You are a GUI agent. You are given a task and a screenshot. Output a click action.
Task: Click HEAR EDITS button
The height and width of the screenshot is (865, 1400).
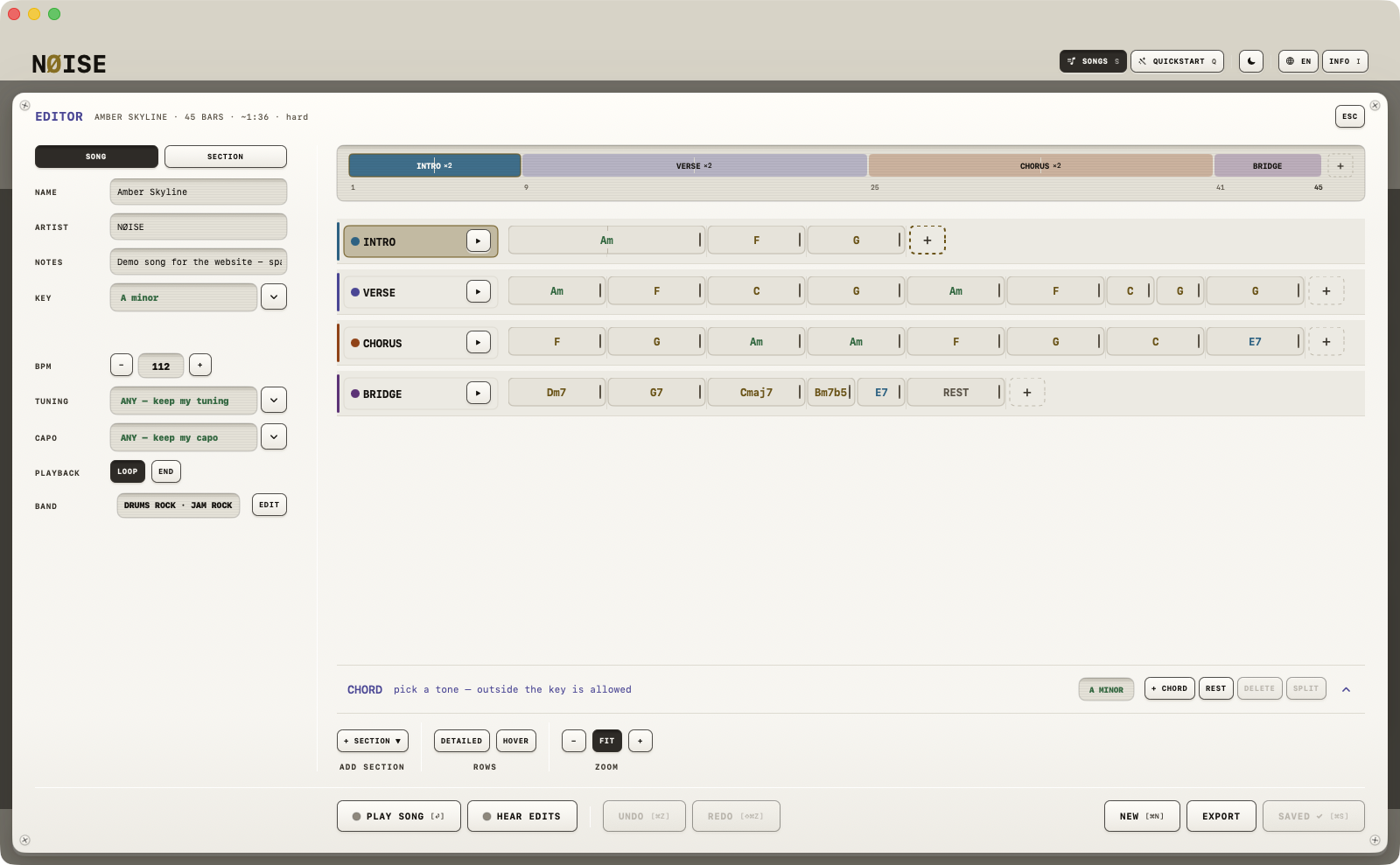(x=522, y=816)
